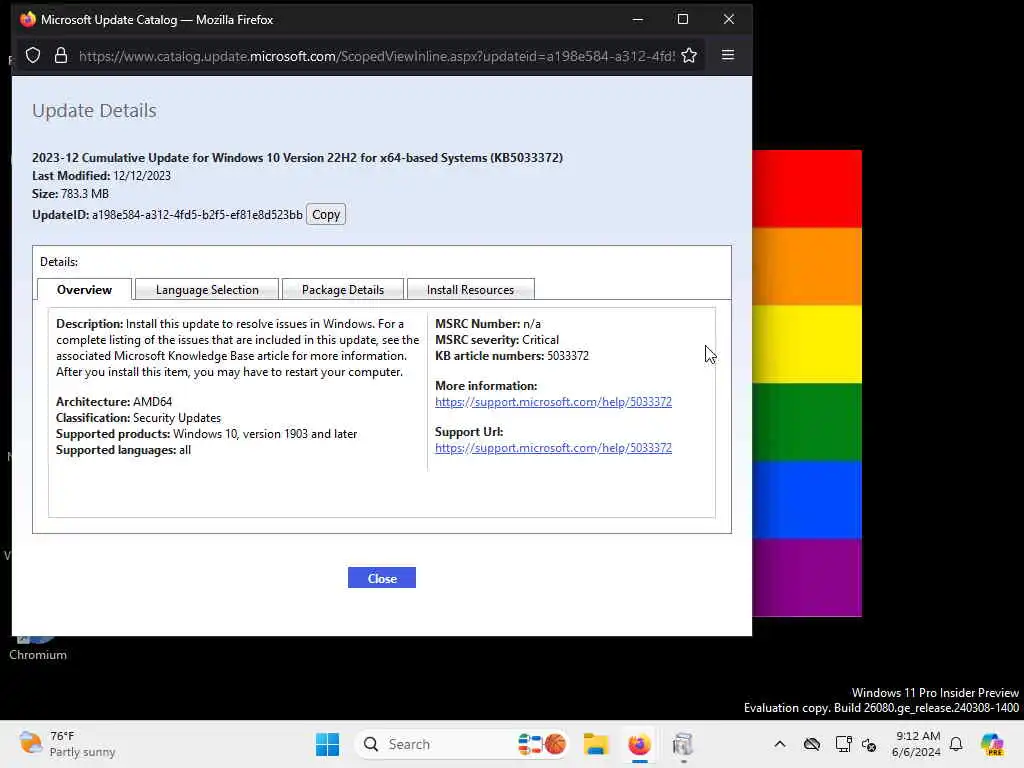Screen dimensions: 1024x768
Task: Click the URL address bar field
Action: [376, 56]
